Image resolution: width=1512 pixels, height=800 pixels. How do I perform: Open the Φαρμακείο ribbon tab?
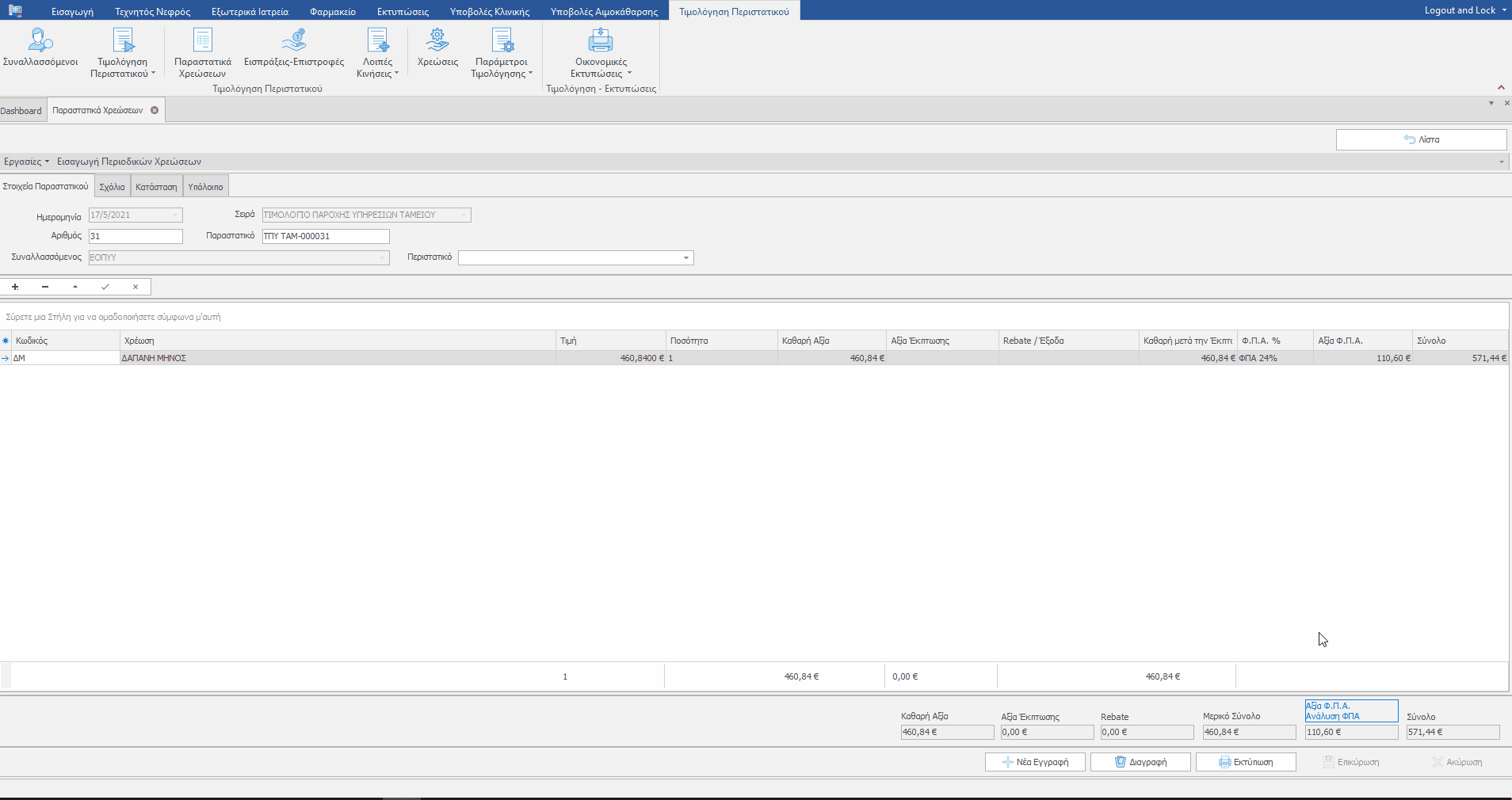(332, 12)
